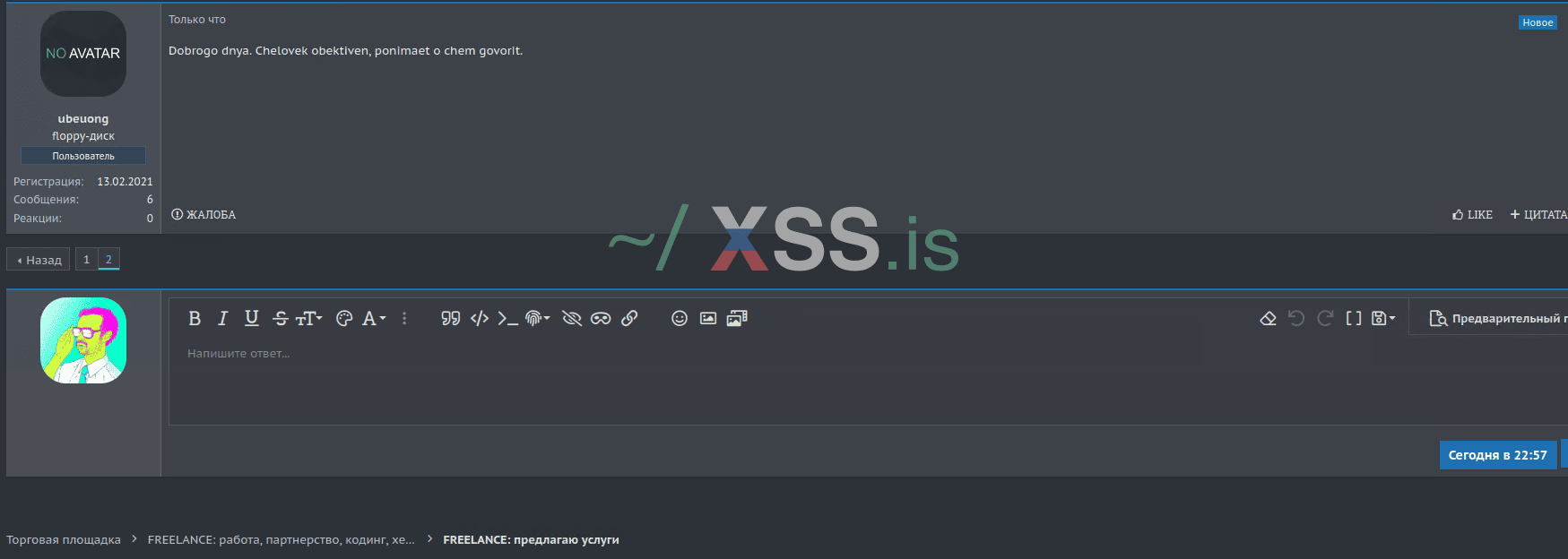Open the FREELANCE: предлагаю услуги breadcrumb

(531, 539)
